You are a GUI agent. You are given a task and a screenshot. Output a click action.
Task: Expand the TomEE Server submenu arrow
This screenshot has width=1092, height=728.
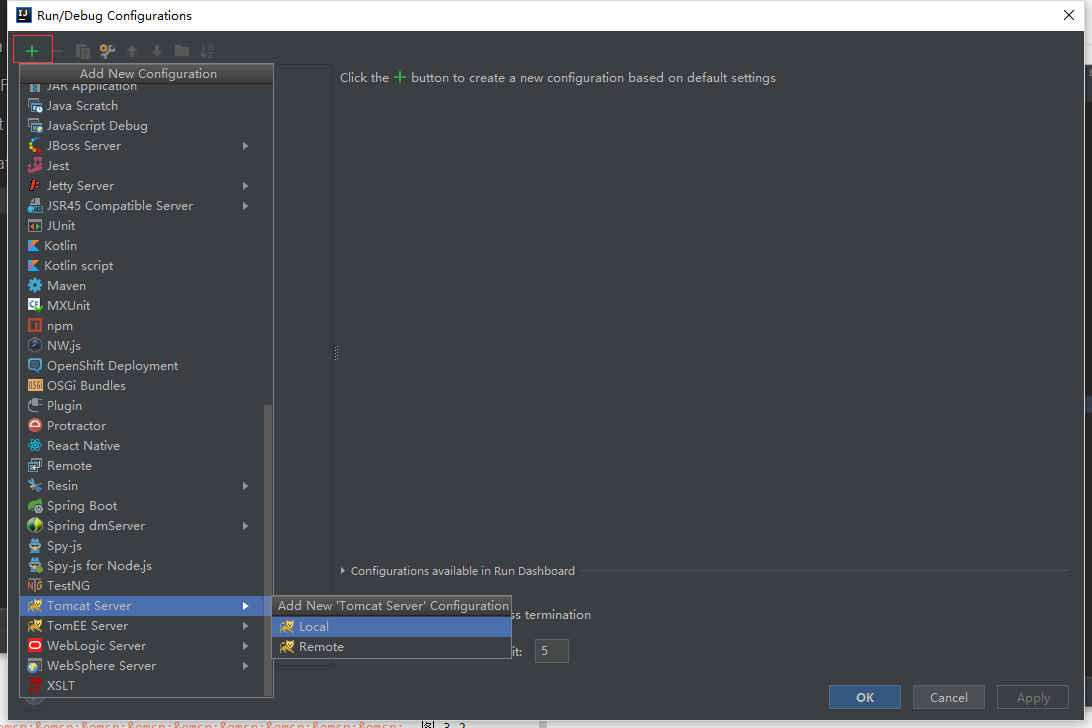coord(245,626)
